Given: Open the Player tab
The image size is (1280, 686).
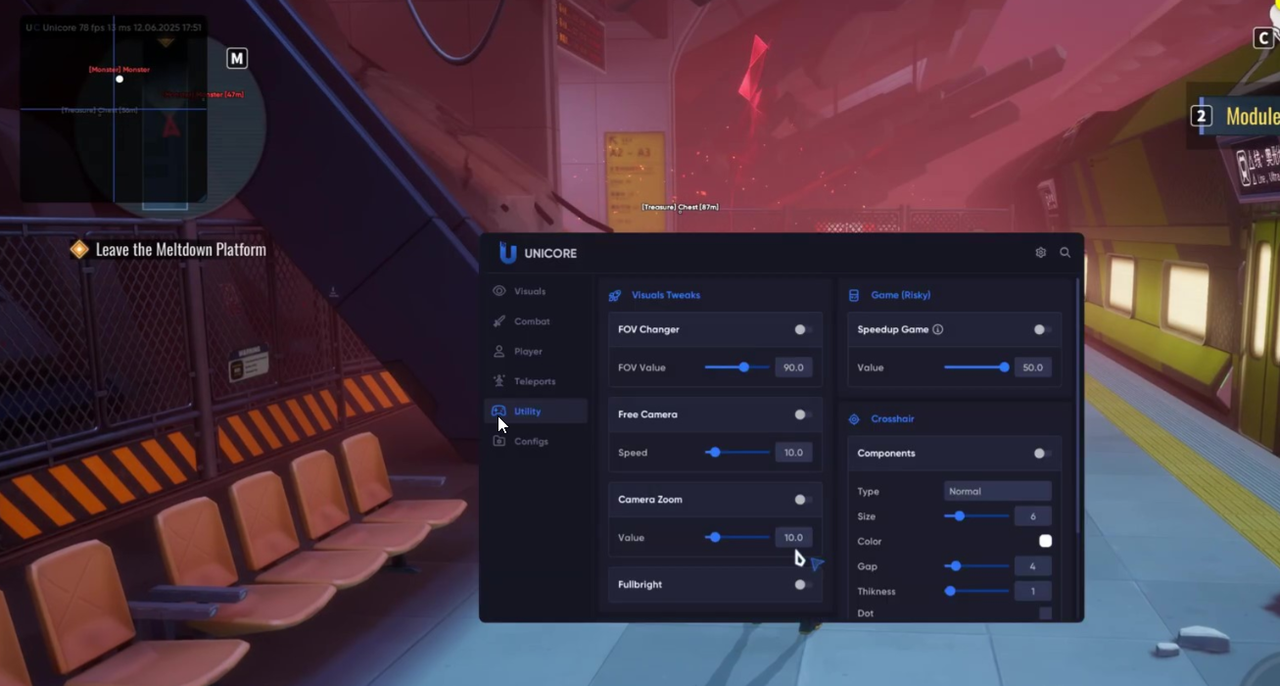Looking at the screenshot, I should click(537, 351).
